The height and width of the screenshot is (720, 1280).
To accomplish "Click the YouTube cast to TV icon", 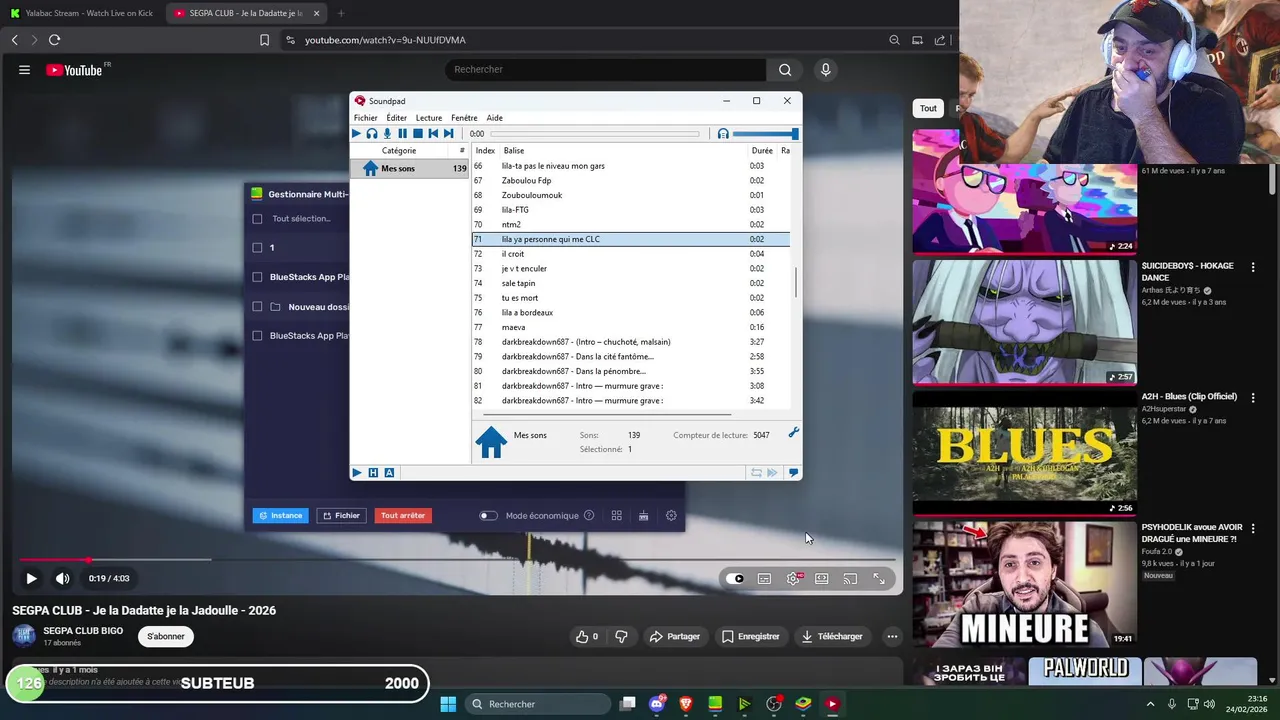I will point(850,578).
